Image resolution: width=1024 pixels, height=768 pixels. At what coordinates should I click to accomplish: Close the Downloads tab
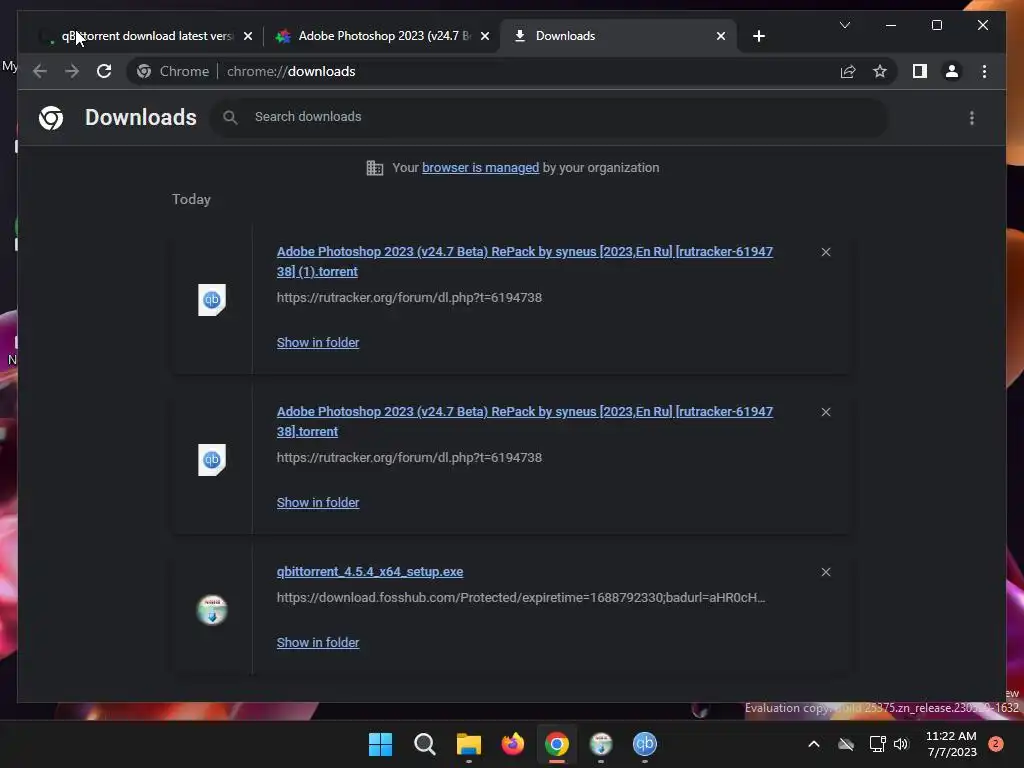click(x=720, y=37)
